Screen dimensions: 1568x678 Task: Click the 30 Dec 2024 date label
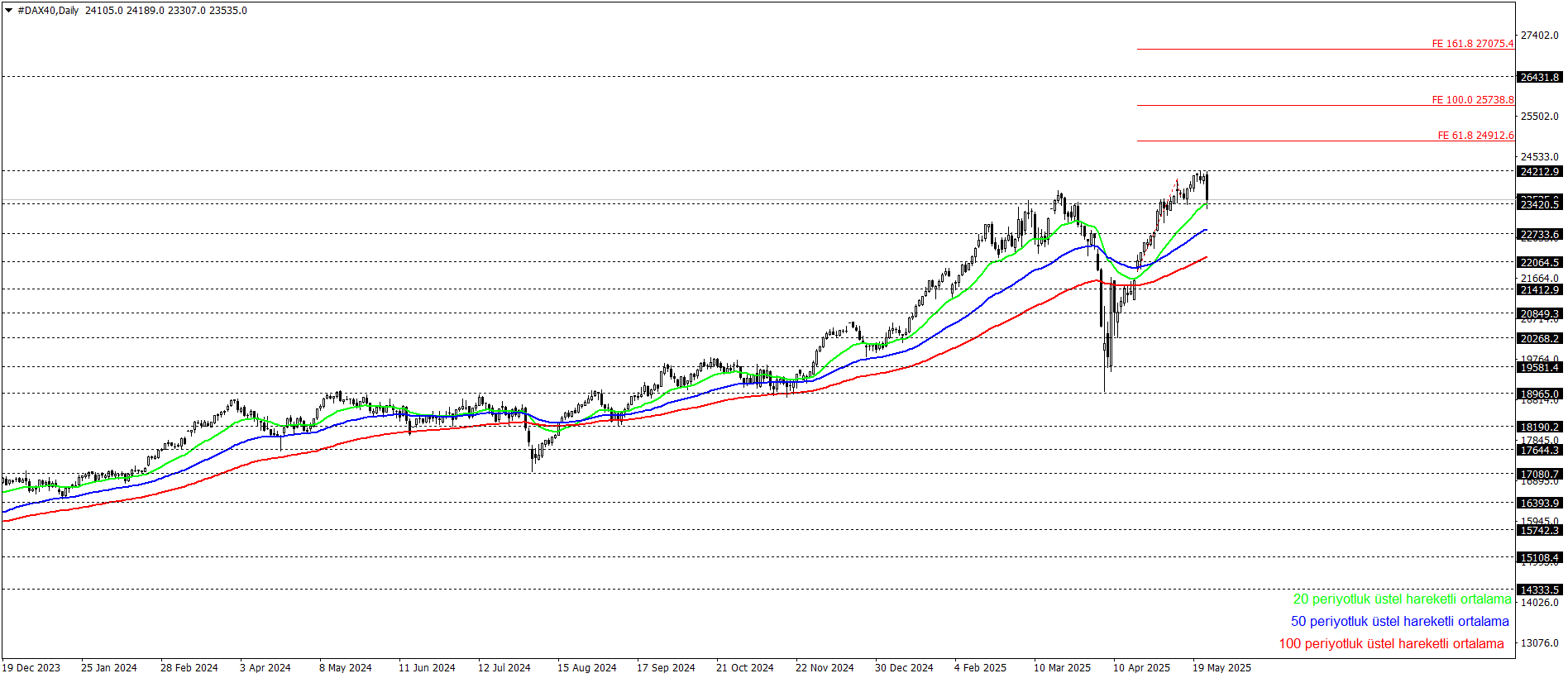pyautogui.click(x=904, y=668)
